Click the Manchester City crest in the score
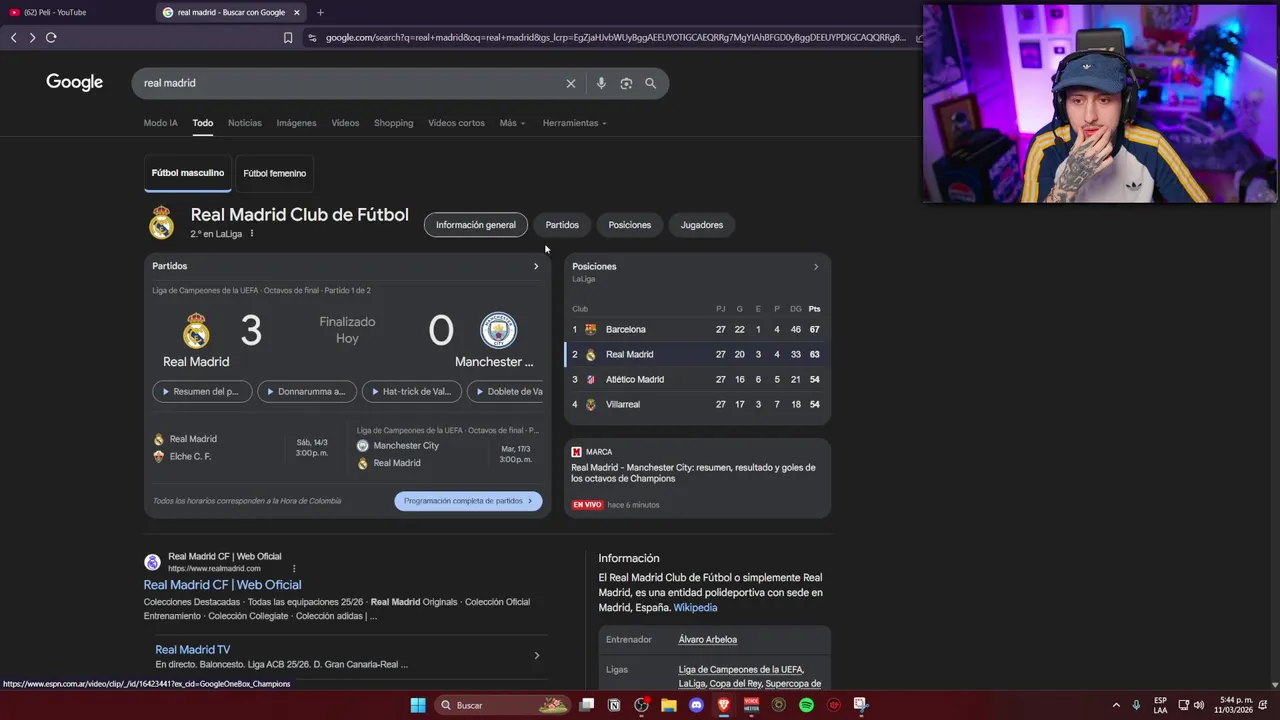 [498, 331]
